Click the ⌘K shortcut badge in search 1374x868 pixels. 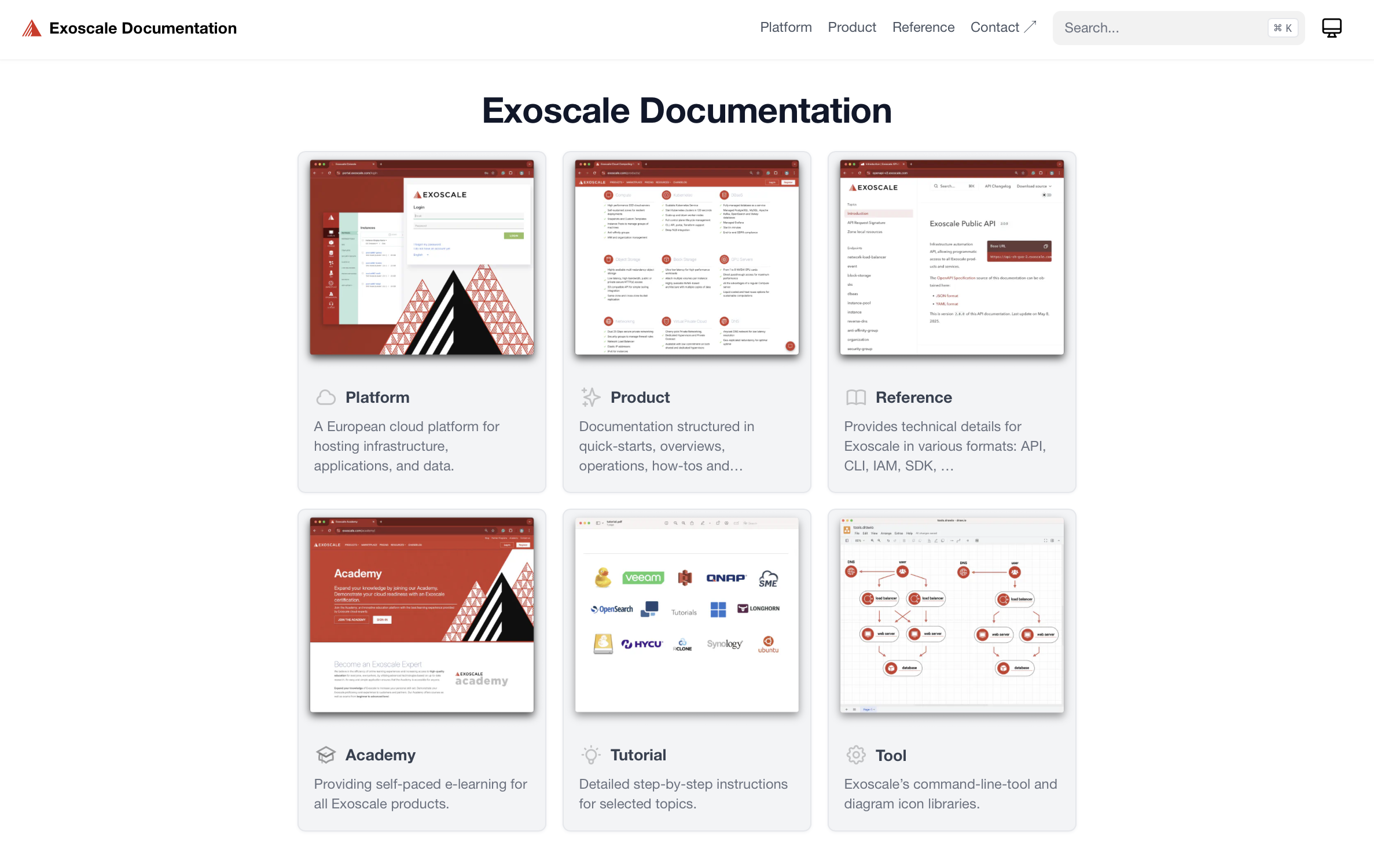[x=1283, y=28]
